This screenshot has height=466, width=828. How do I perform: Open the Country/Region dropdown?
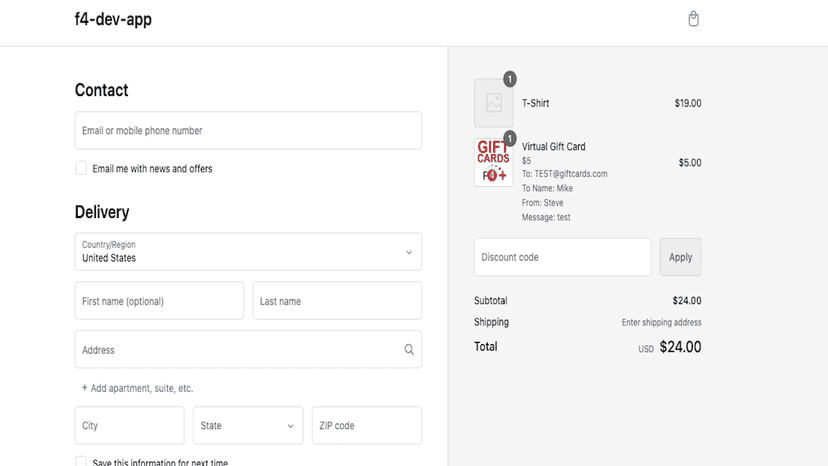[x=248, y=252]
